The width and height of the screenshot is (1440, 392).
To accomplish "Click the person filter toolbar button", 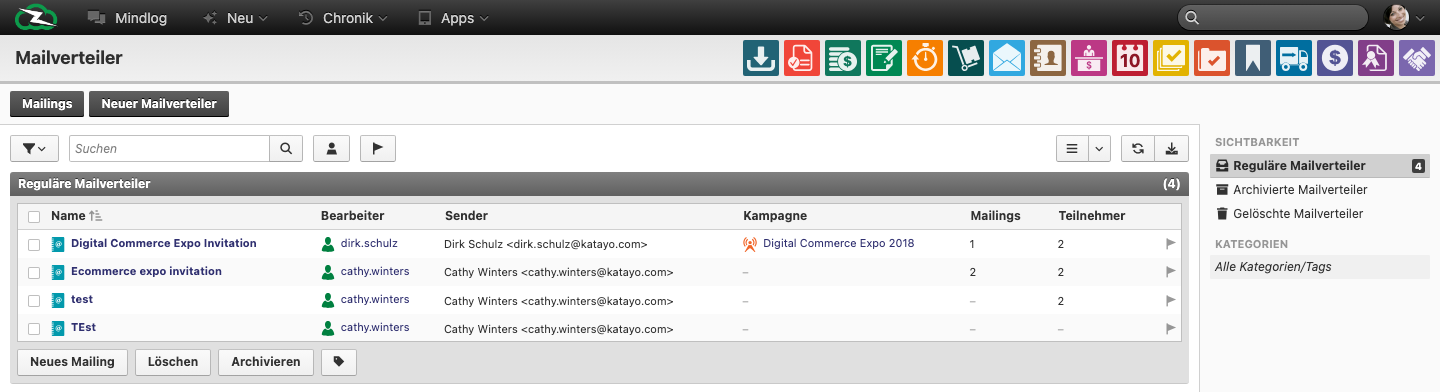I will (x=331, y=148).
